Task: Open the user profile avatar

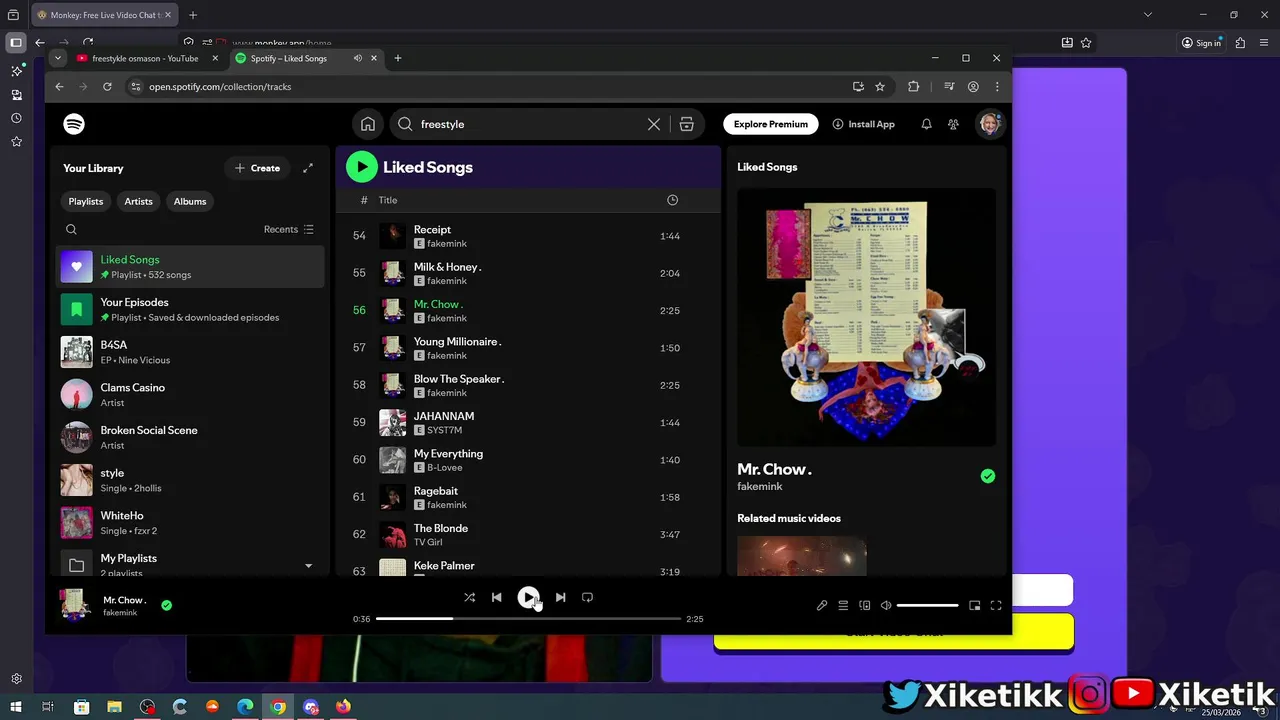Action: pos(990,124)
